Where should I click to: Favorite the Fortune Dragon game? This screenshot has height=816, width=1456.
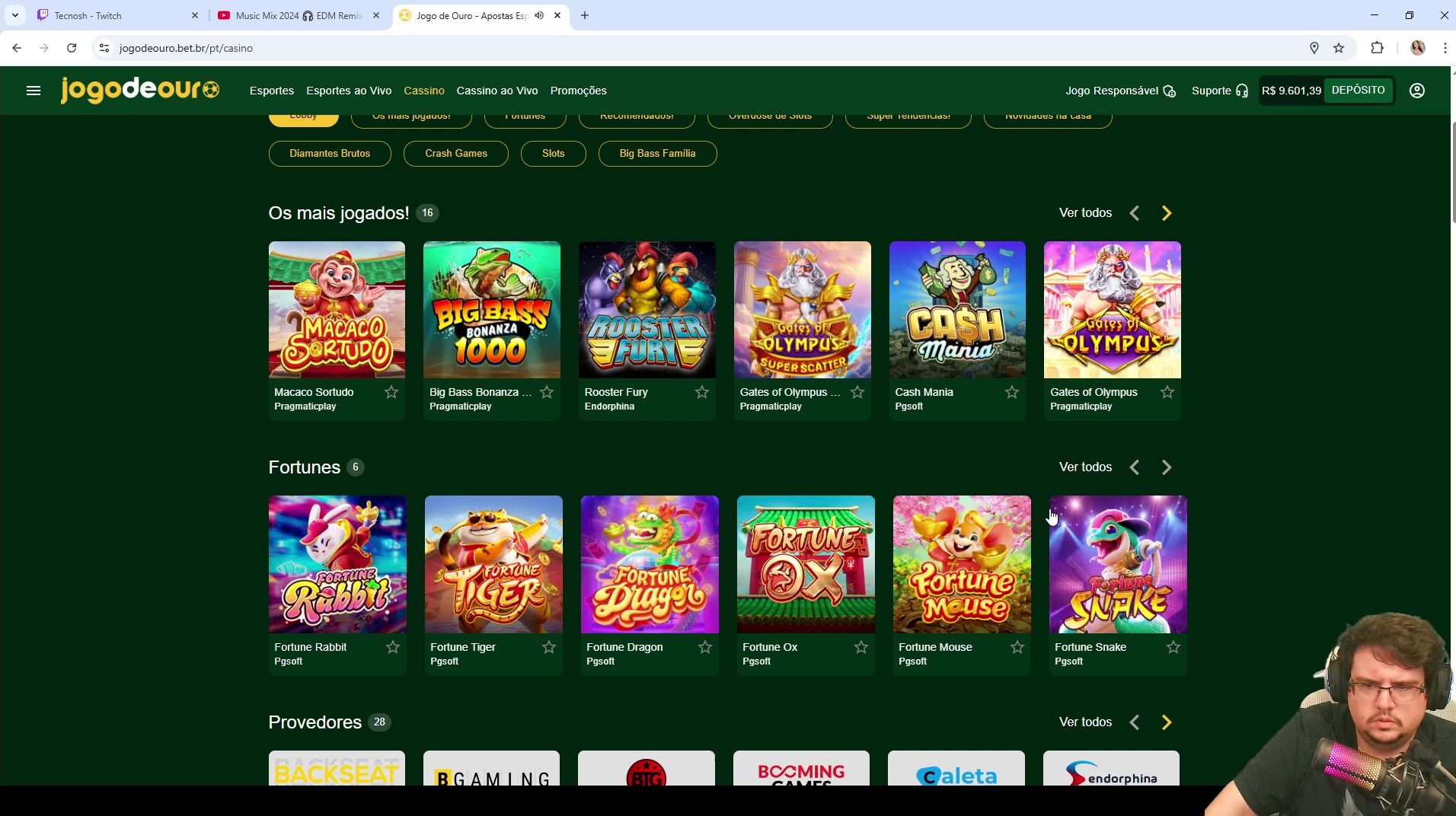tap(705, 647)
